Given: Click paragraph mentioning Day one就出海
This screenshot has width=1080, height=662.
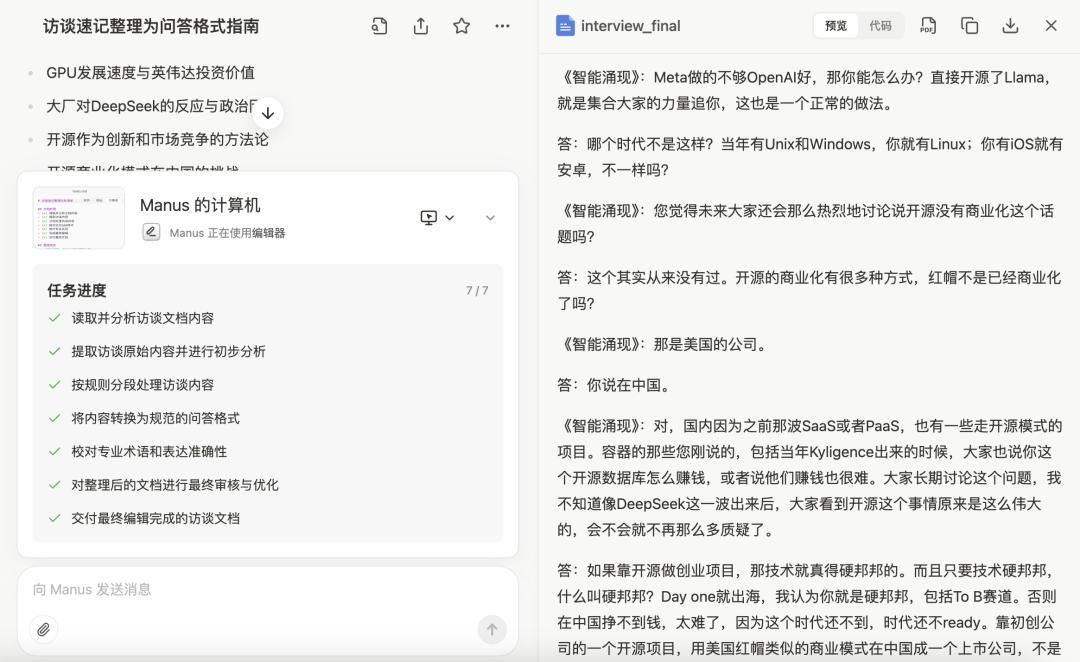Looking at the screenshot, I should 807,610.
